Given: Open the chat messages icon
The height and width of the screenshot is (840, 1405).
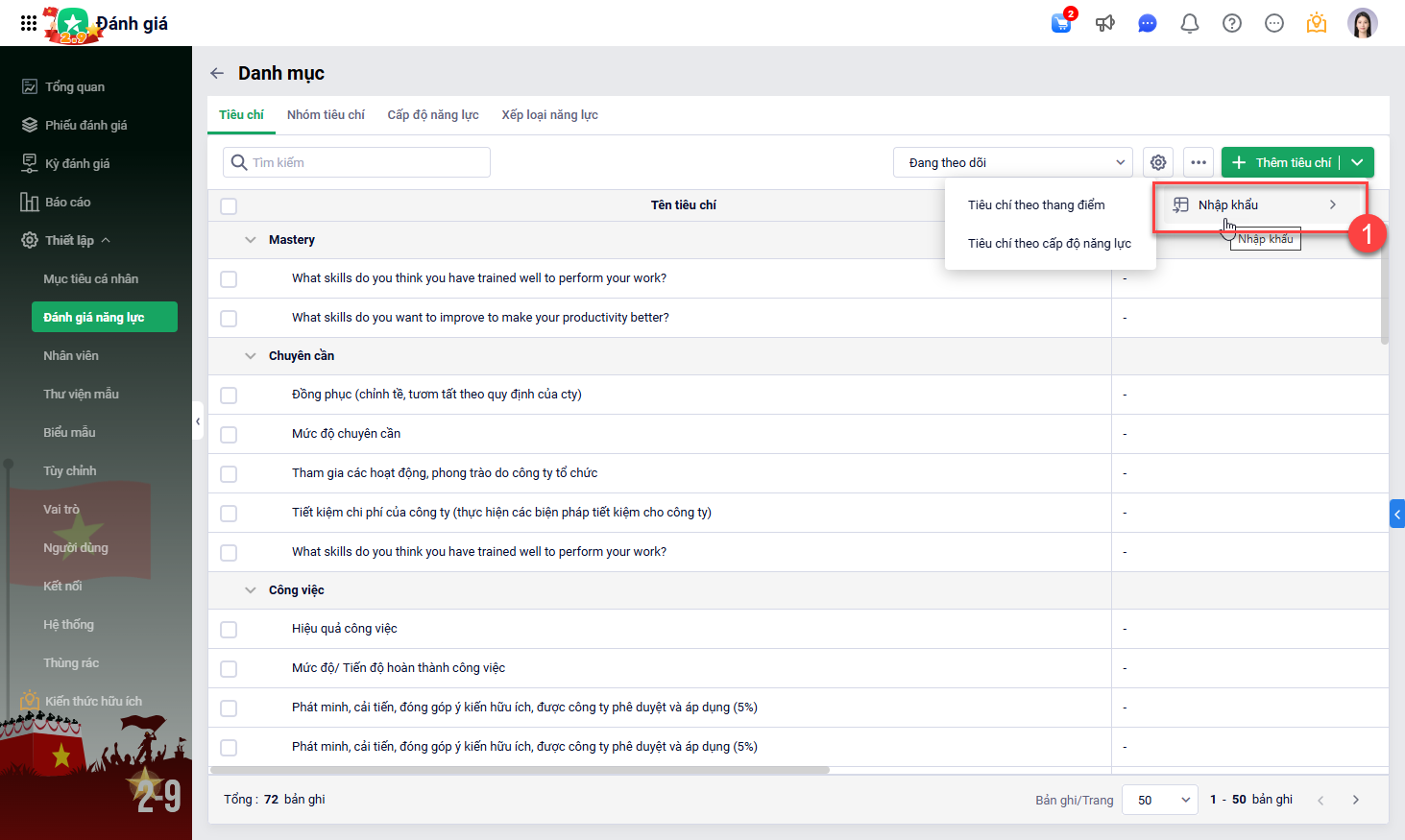Looking at the screenshot, I should [x=1148, y=23].
